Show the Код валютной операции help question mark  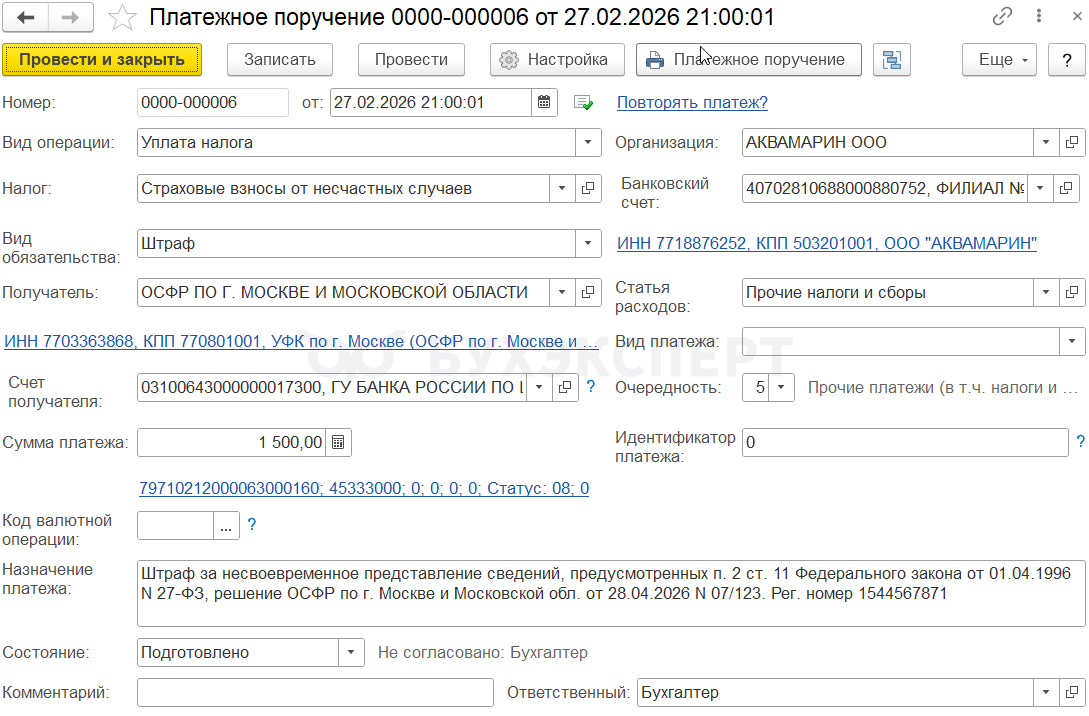tap(252, 524)
